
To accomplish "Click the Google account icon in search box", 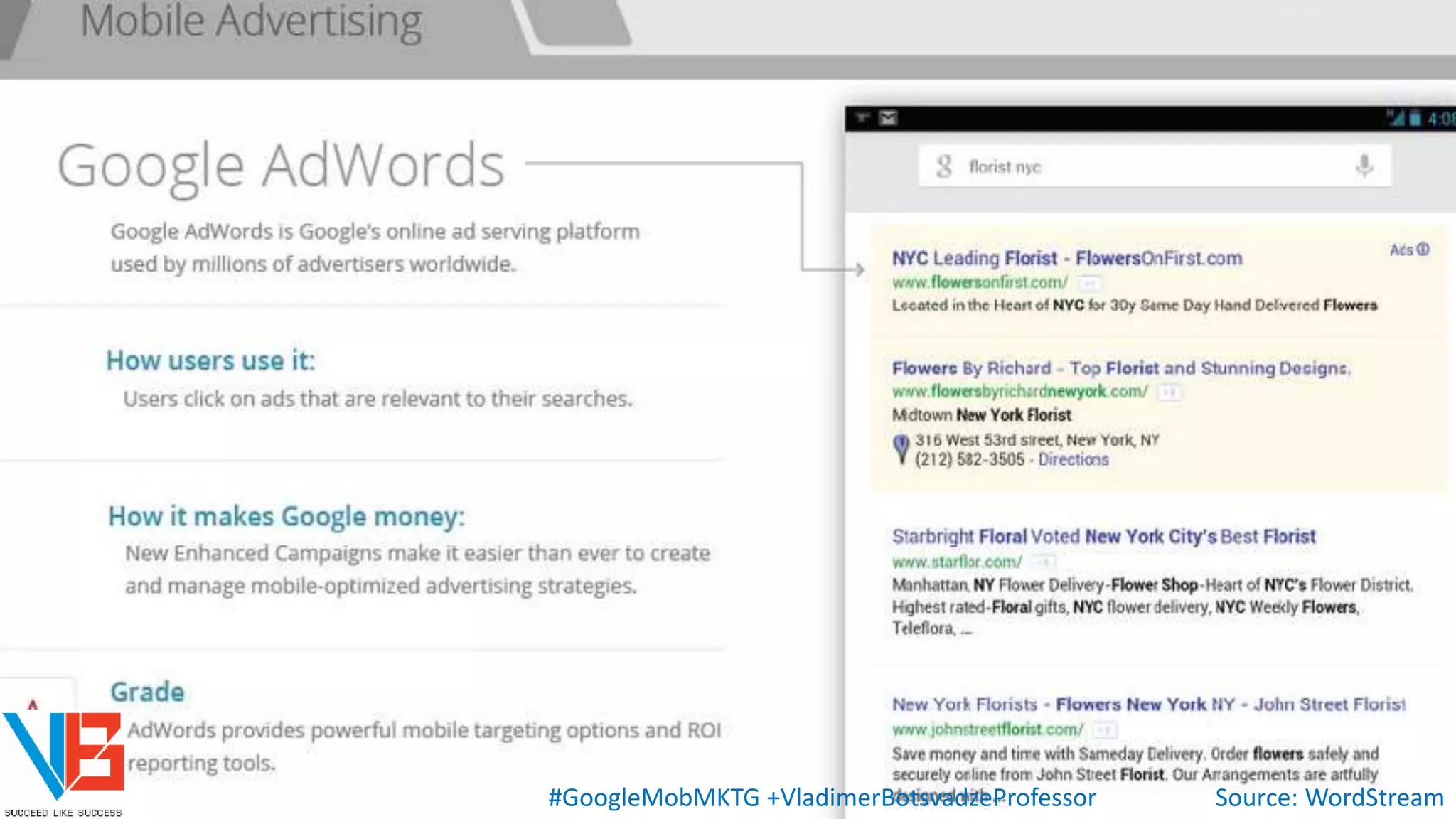I will tap(943, 166).
